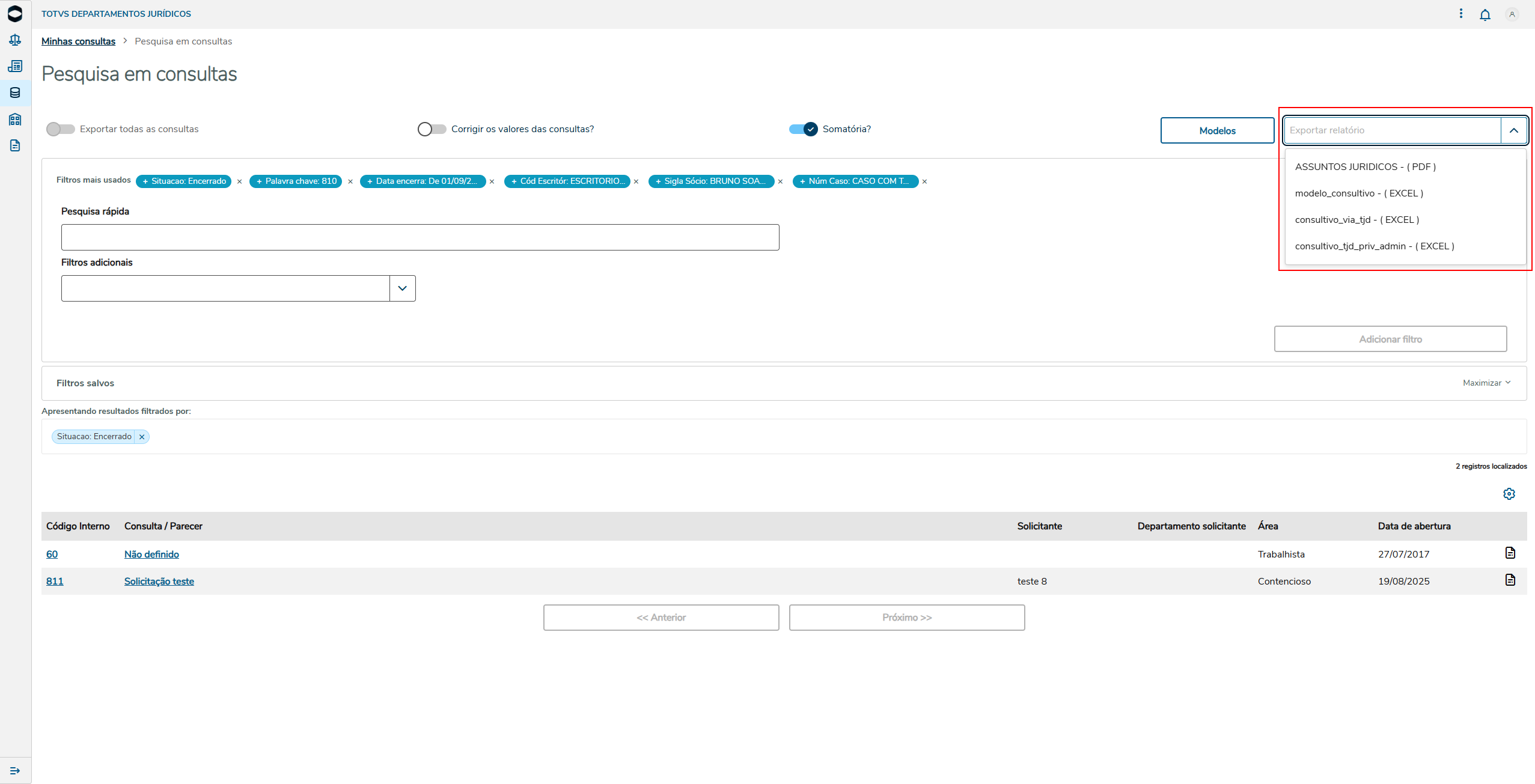
Task: Open table column settings gear icon
Action: (1509, 494)
